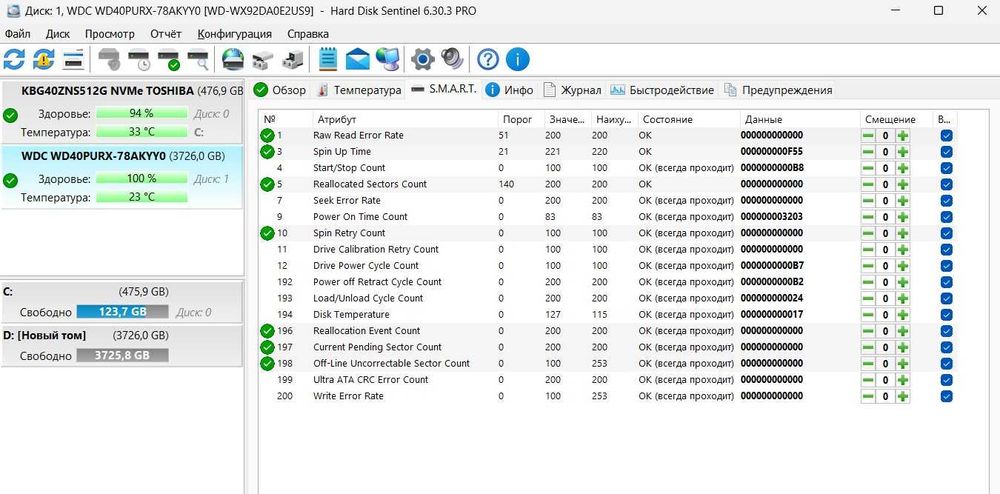The width and height of the screenshot is (1000, 494).
Task: Open settings with the gear icon
Action: tap(422, 60)
